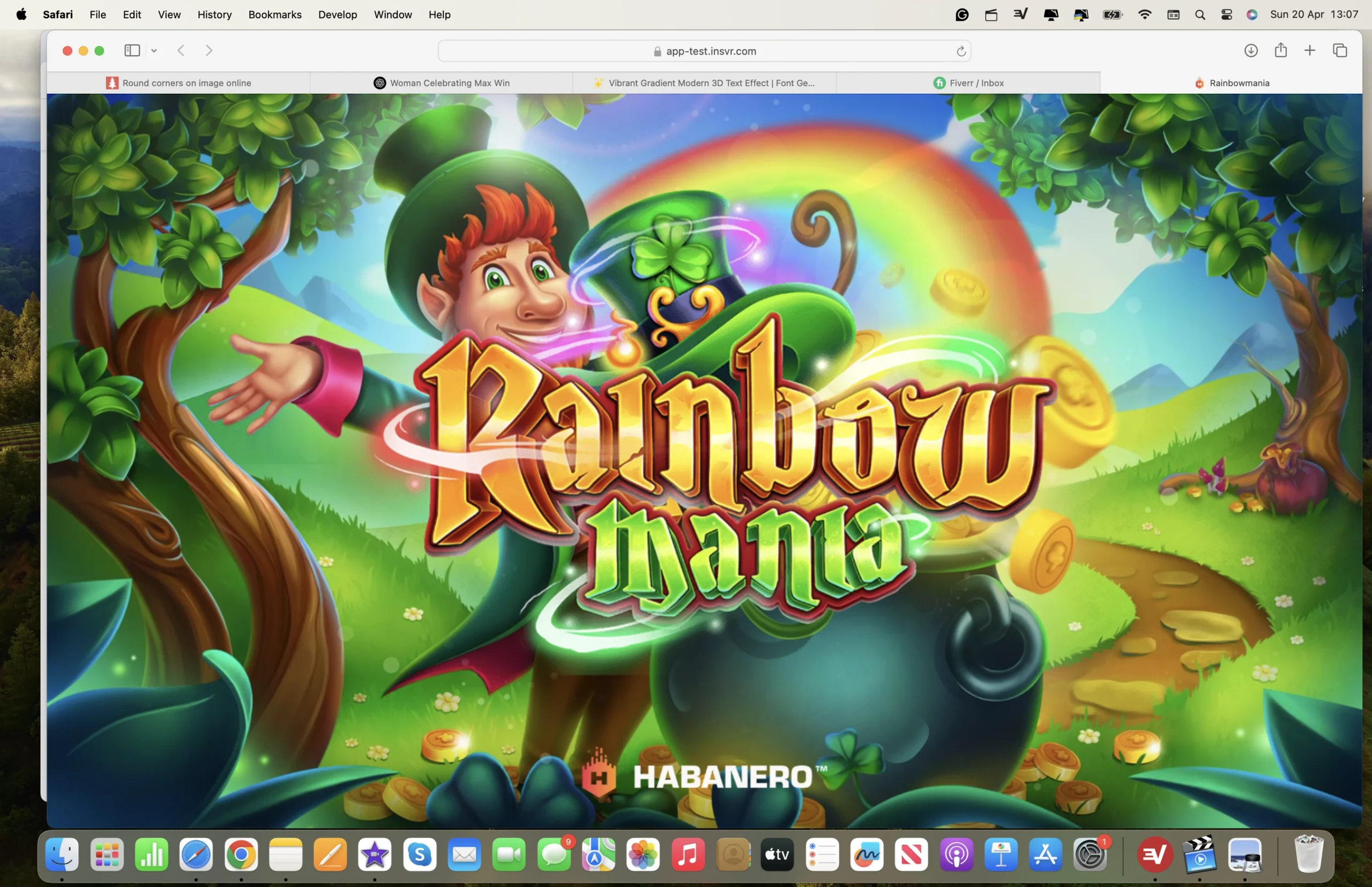1372x887 pixels.
Task: Select the Rainbowmania tab
Action: [x=1232, y=83]
